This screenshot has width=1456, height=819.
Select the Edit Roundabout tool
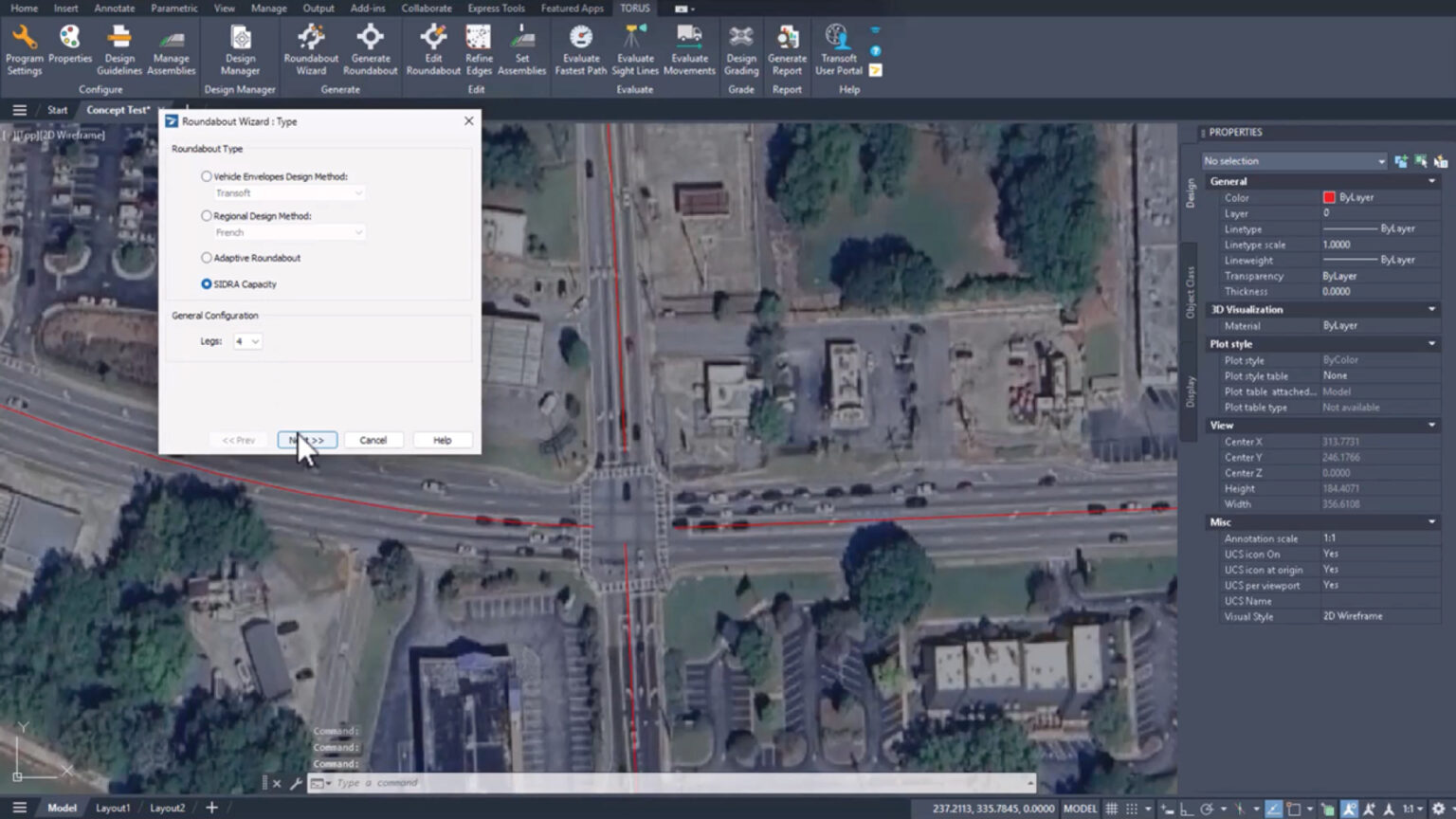click(x=432, y=49)
